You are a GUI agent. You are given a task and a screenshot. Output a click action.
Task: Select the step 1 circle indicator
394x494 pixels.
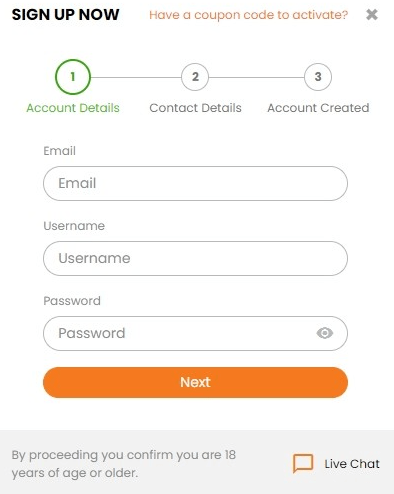[73, 77]
